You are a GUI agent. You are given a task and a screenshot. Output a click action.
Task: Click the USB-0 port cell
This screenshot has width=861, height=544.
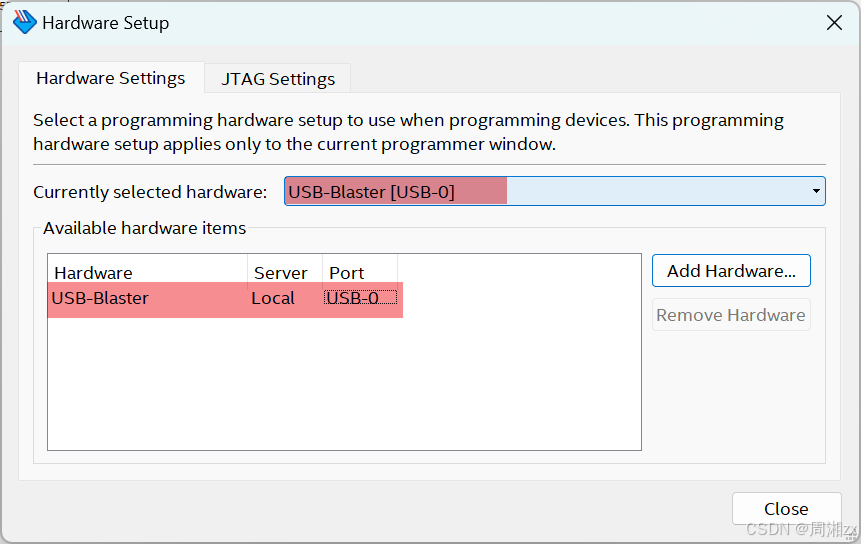(360, 298)
